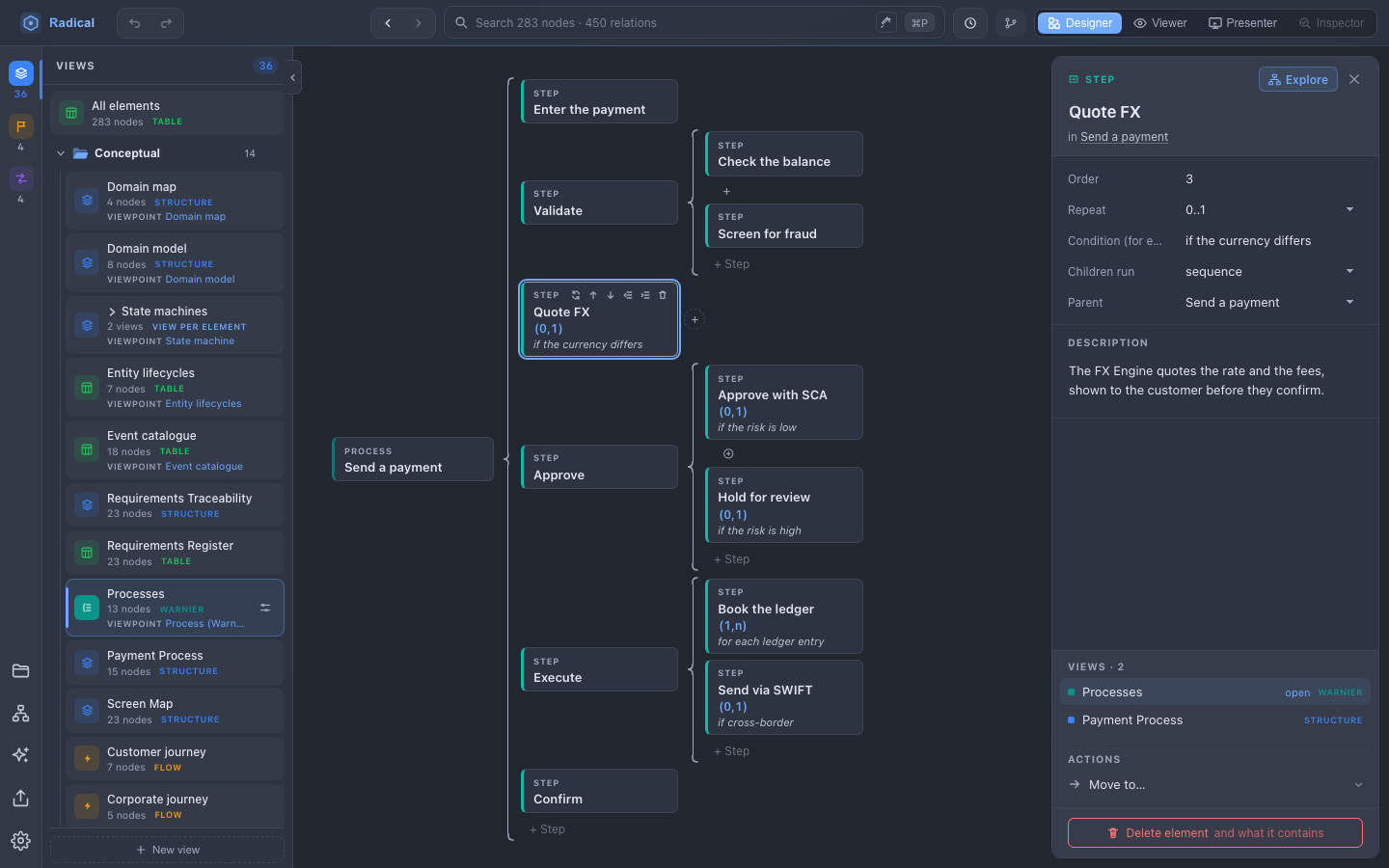Outdent the Quote FX step
Screen dimensions: 1389x868
click(628, 295)
